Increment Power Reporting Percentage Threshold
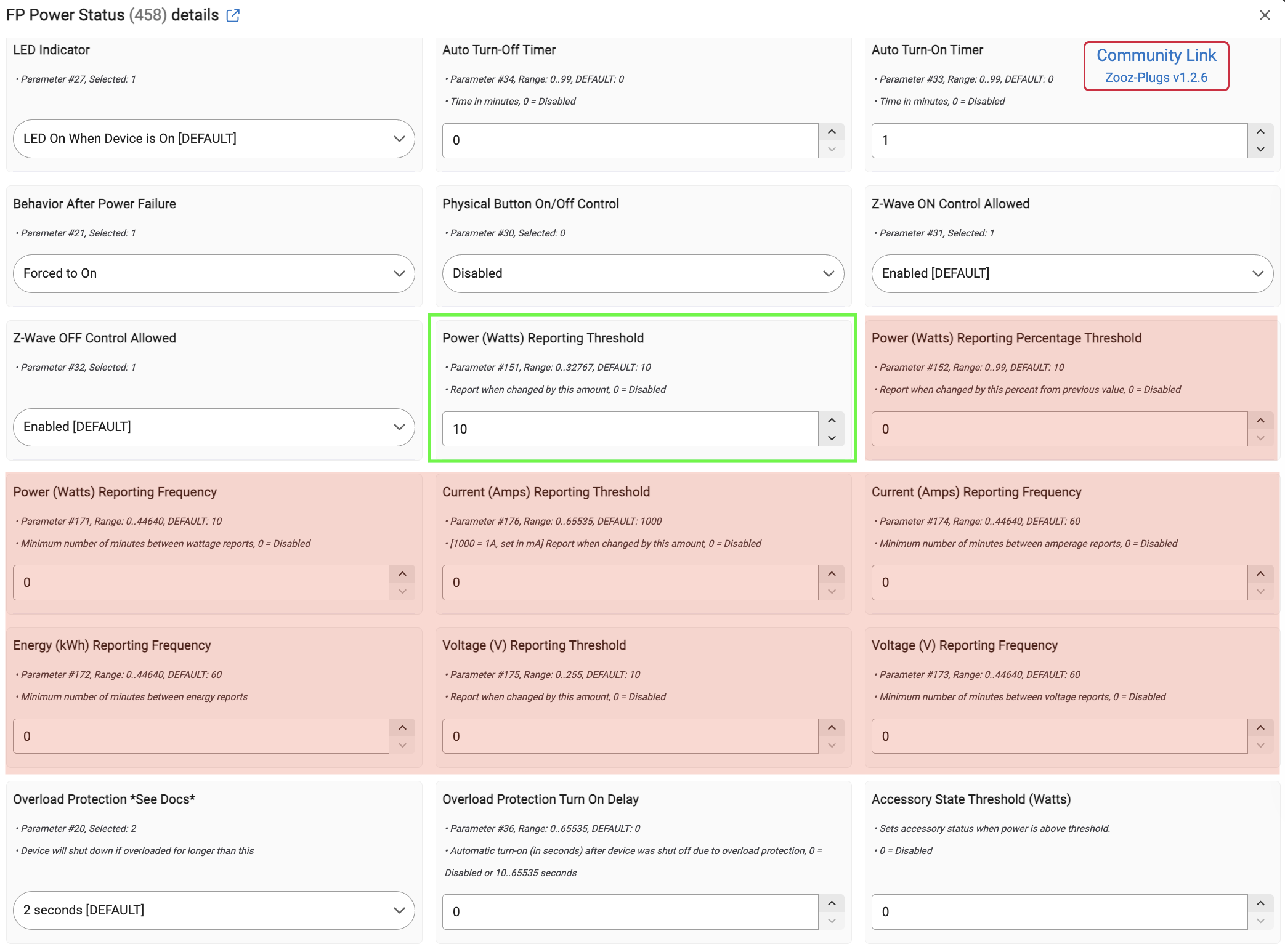This screenshot has width=1285, height=952. pos(1260,420)
